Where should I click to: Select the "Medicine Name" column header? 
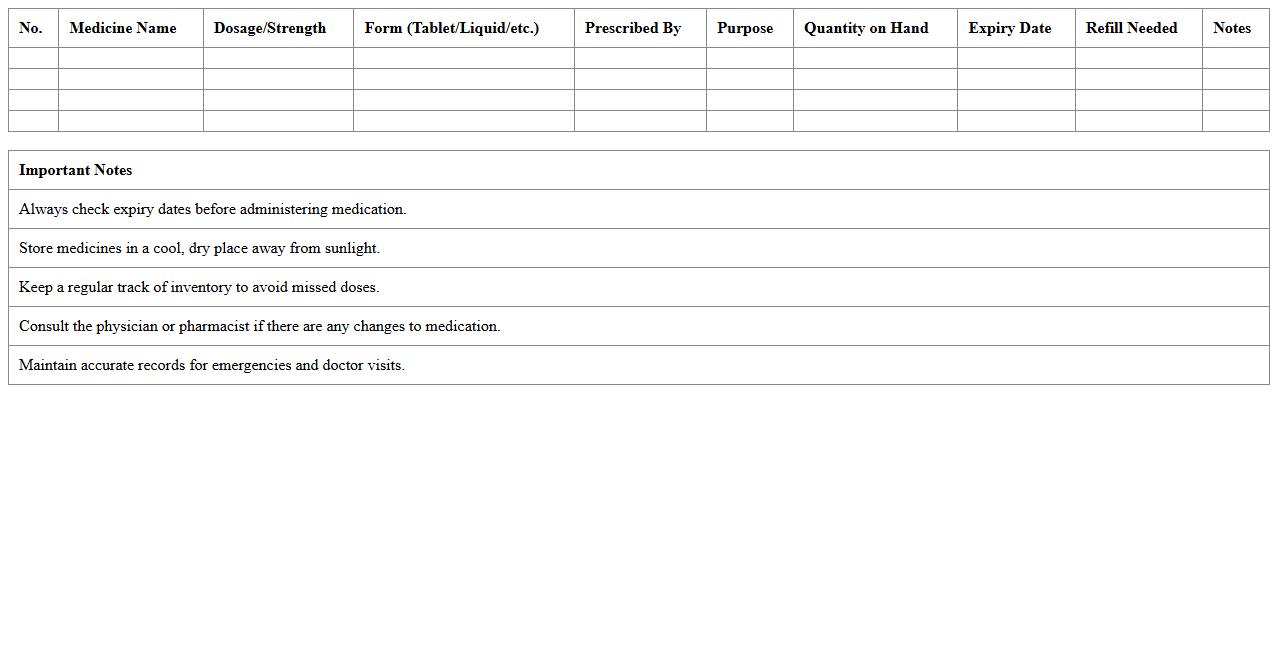click(123, 28)
